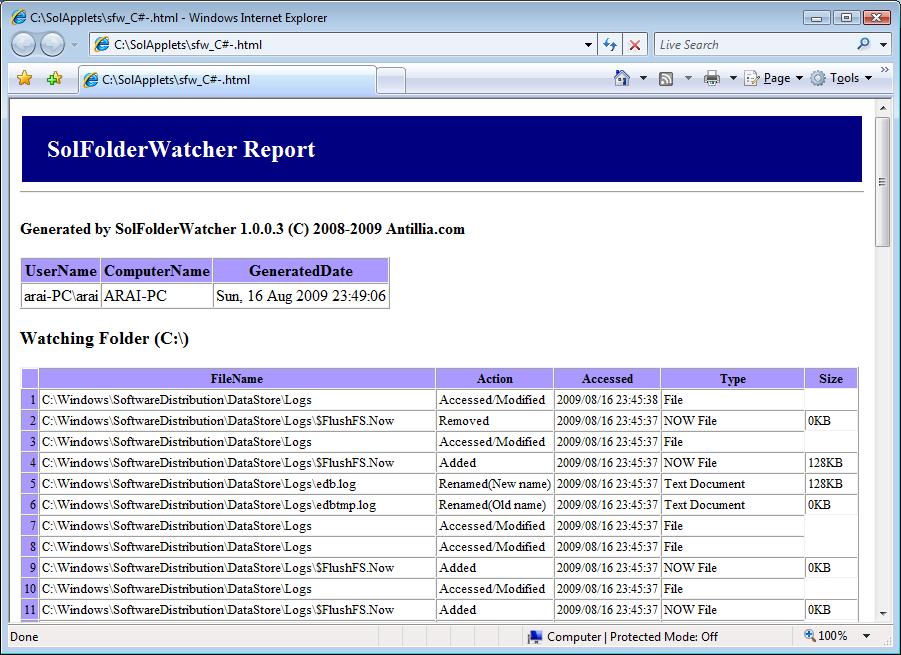Expand the address bar URL dropdown
The width and height of the screenshot is (901, 655).
588,45
